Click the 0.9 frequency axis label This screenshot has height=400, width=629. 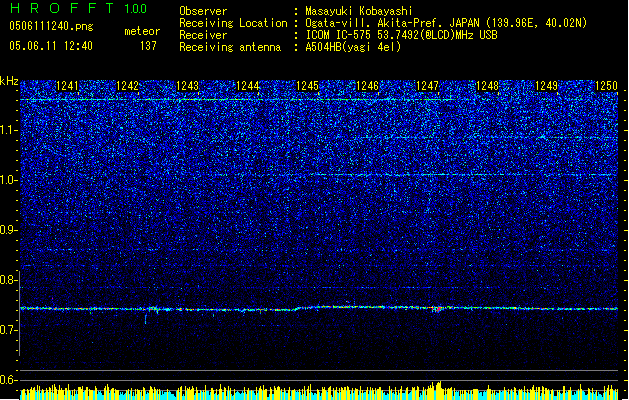(x=9, y=230)
